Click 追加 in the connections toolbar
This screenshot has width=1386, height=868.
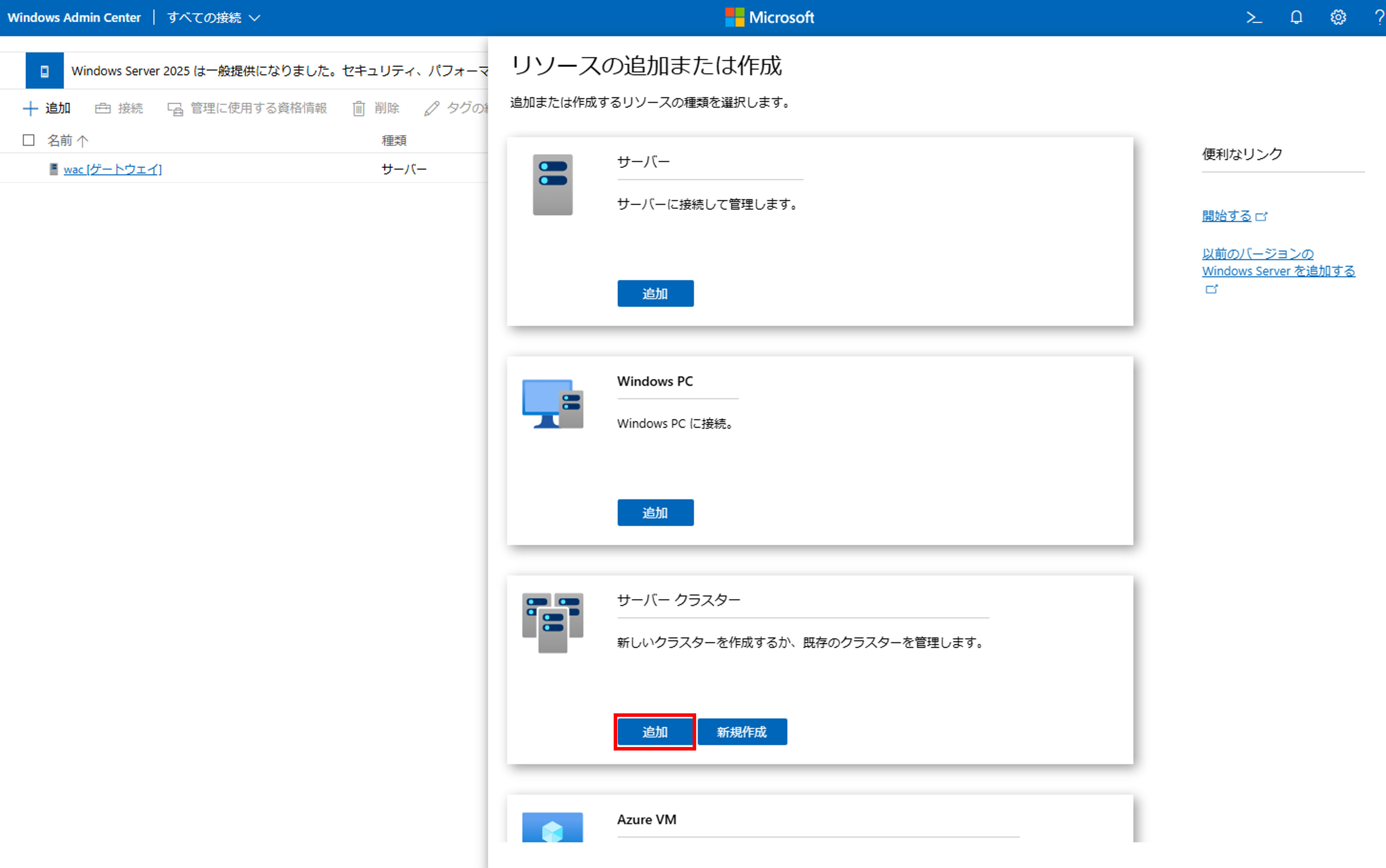[x=47, y=108]
